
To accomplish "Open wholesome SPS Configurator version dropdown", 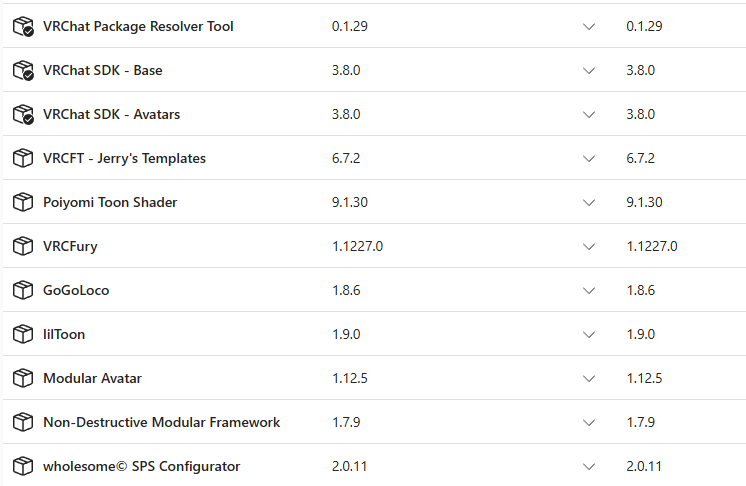I will point(589,467).
